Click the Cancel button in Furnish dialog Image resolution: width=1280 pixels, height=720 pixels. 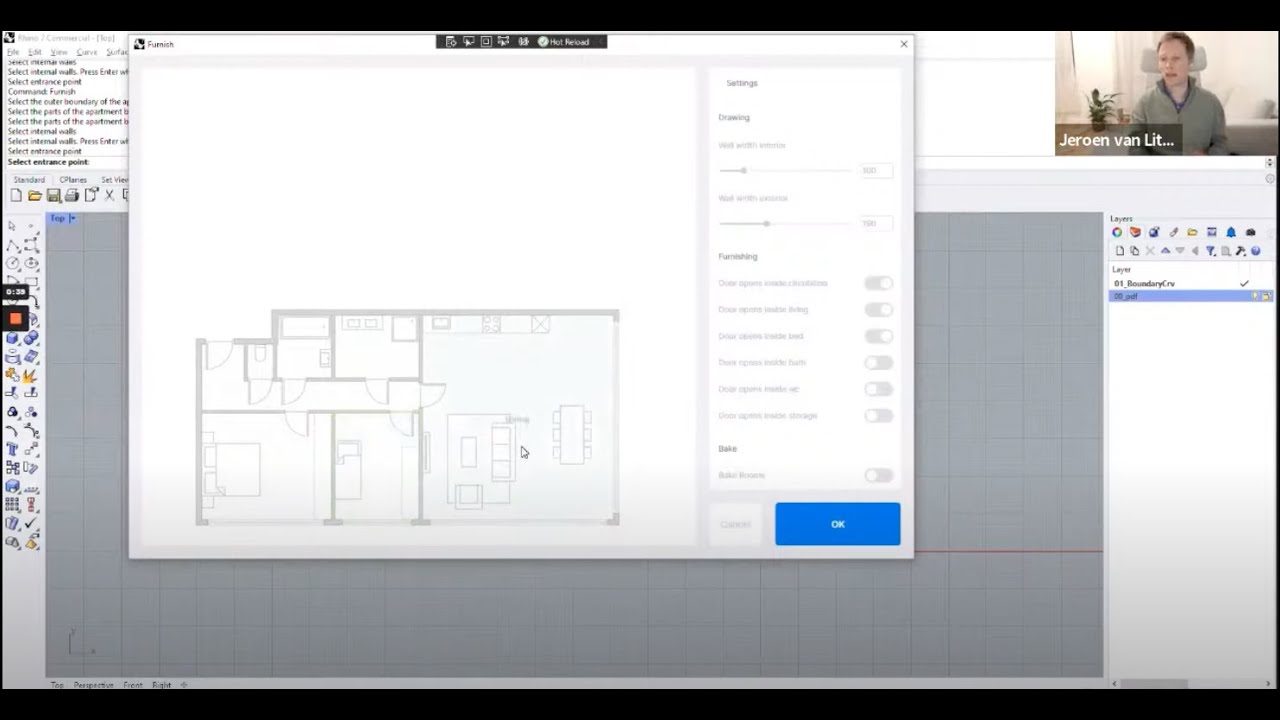(x=735, y=524)
